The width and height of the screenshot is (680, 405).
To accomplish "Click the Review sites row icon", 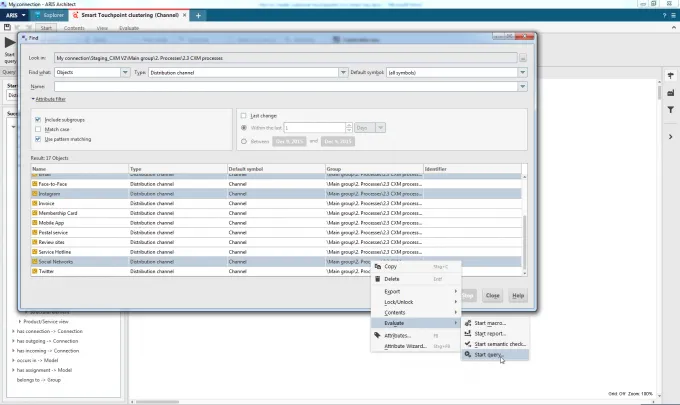I will pos(35,242).
